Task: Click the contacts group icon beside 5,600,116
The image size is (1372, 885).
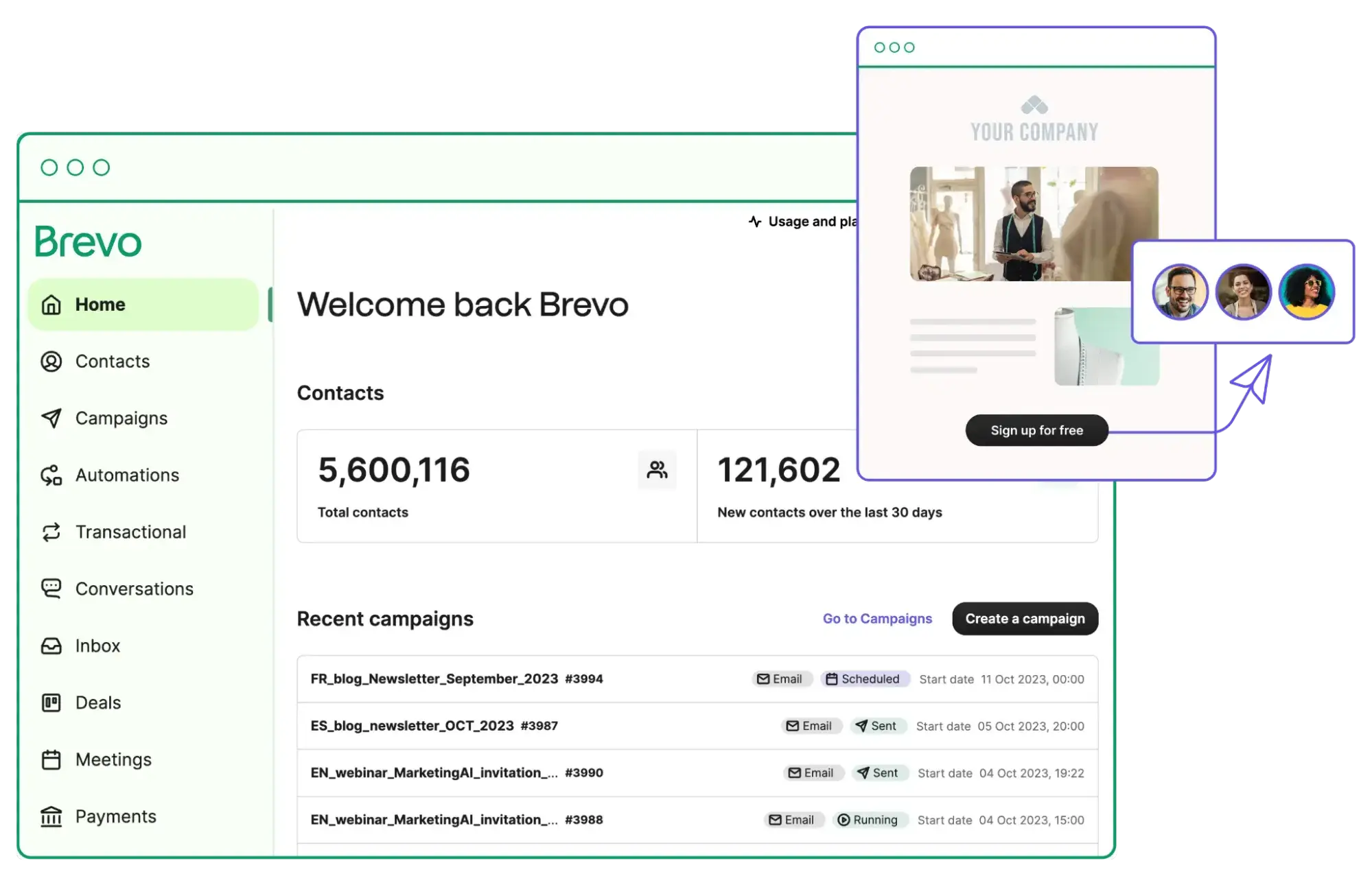Action: click(657, 469)
